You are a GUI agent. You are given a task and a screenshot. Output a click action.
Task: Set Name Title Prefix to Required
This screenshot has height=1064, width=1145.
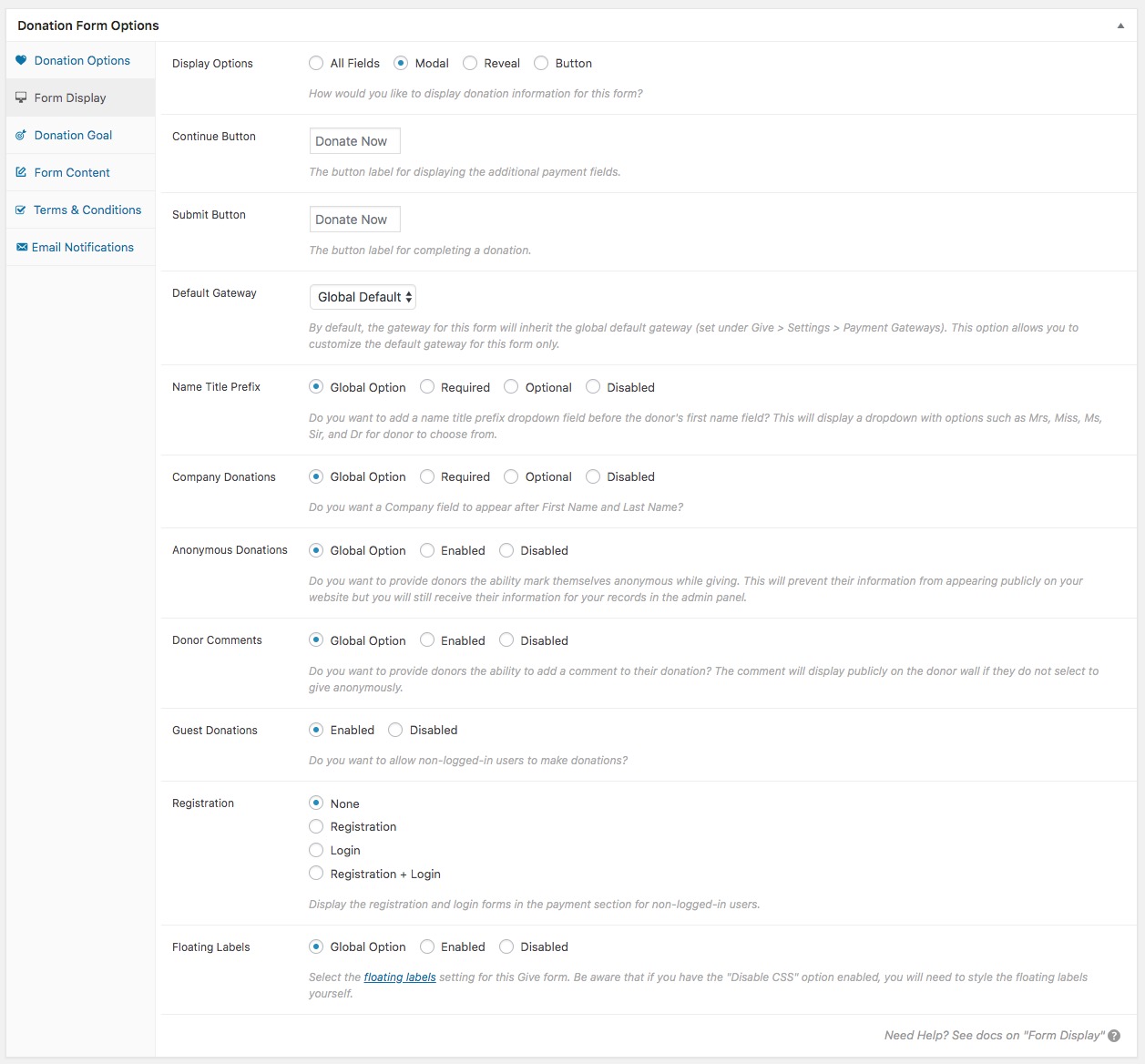(427, 387)
